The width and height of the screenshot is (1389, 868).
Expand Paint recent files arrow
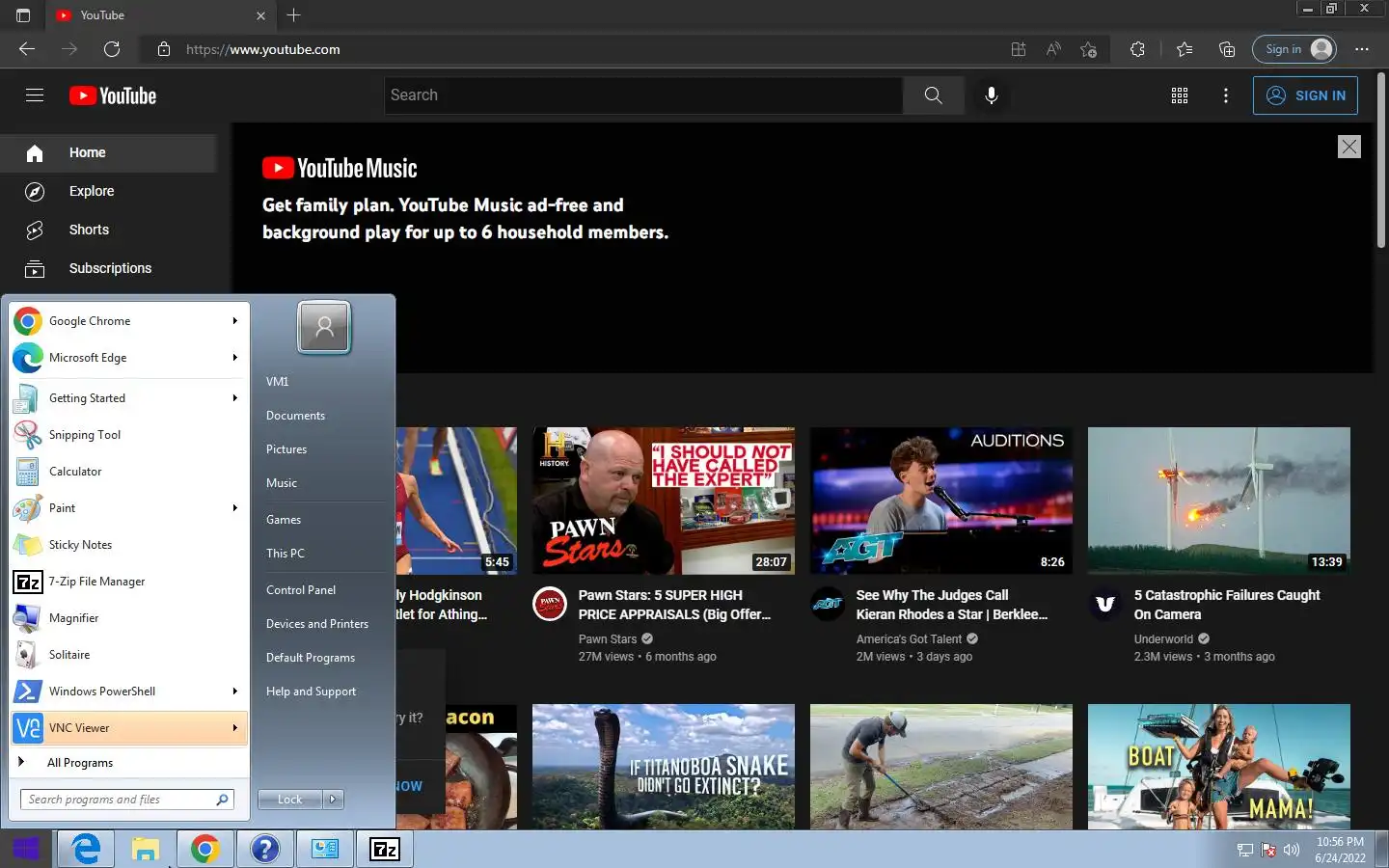[234, 508]
